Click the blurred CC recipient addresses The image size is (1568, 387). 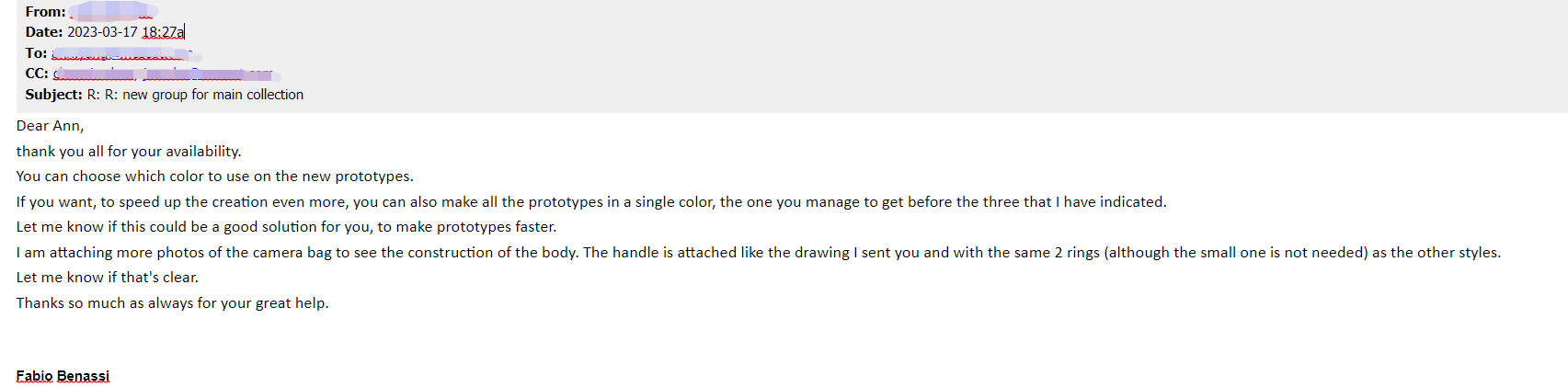(x=166, y=74)
